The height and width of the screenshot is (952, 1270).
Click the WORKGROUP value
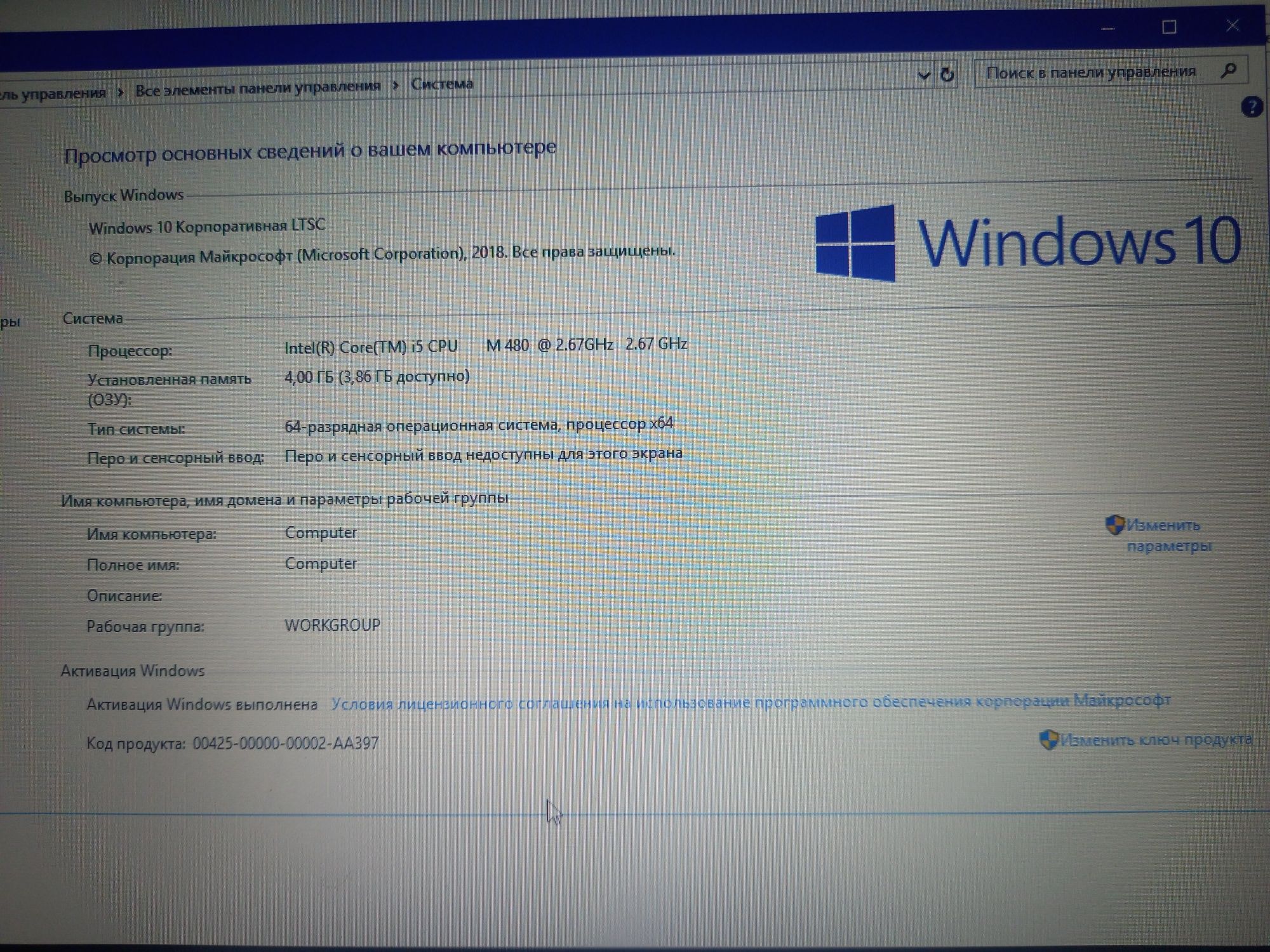coord(332,625)
